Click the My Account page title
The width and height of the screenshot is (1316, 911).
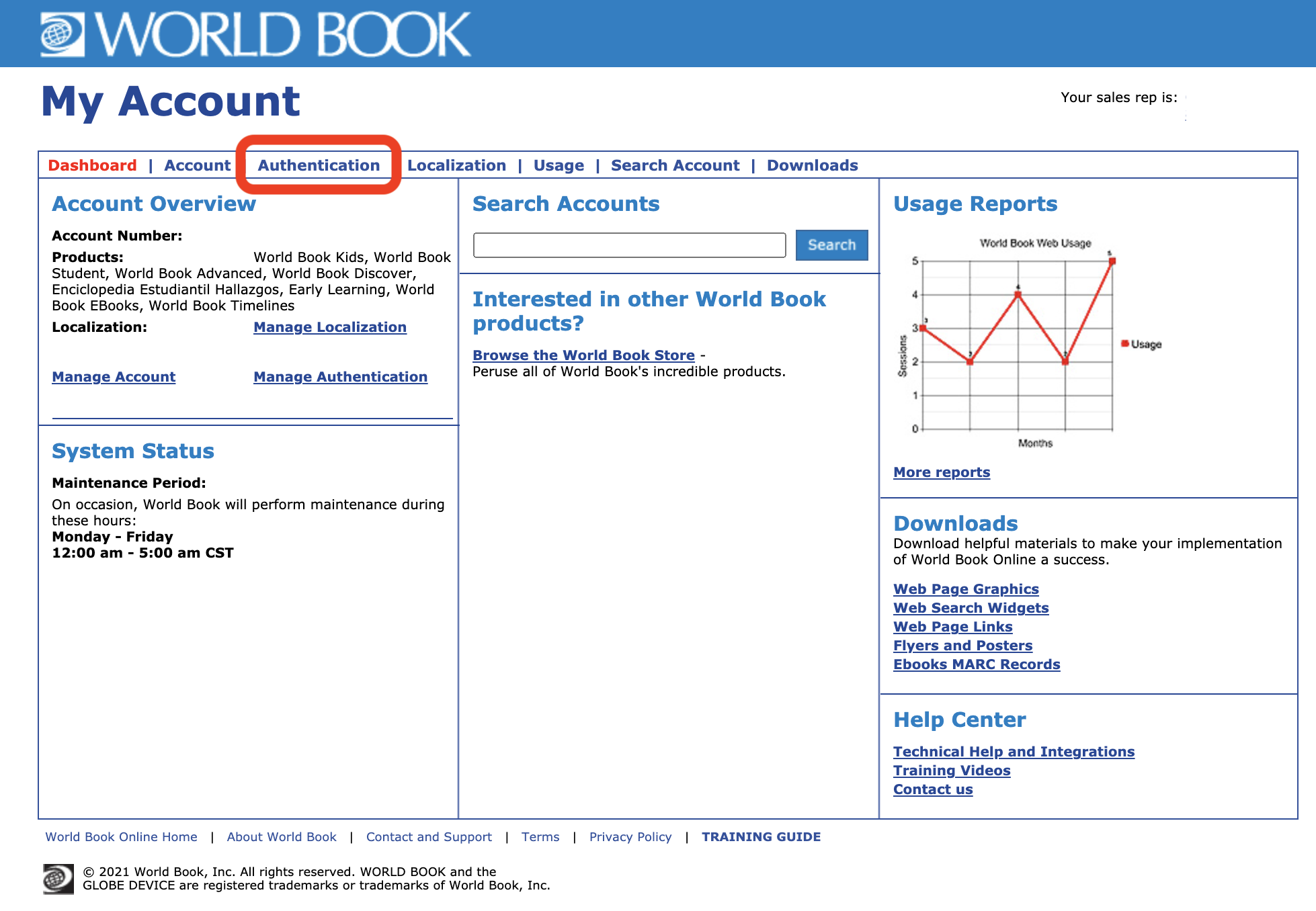pyautogui.click(x=171, y=101)
